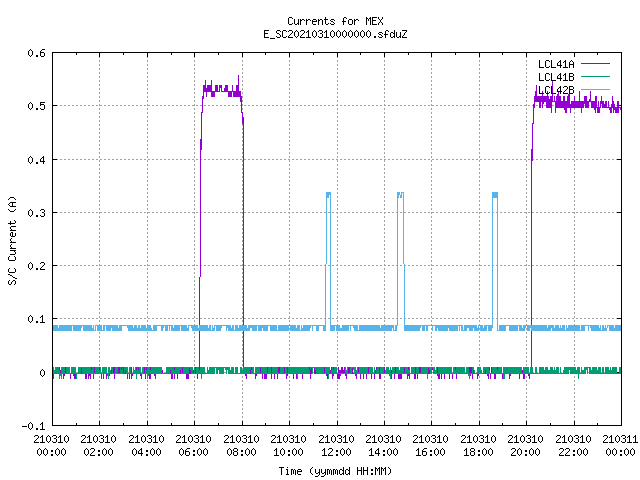Click the x-axis tick label 210310 22:00
The width and height of the screenshot is (640, 480).
point(573,446)
